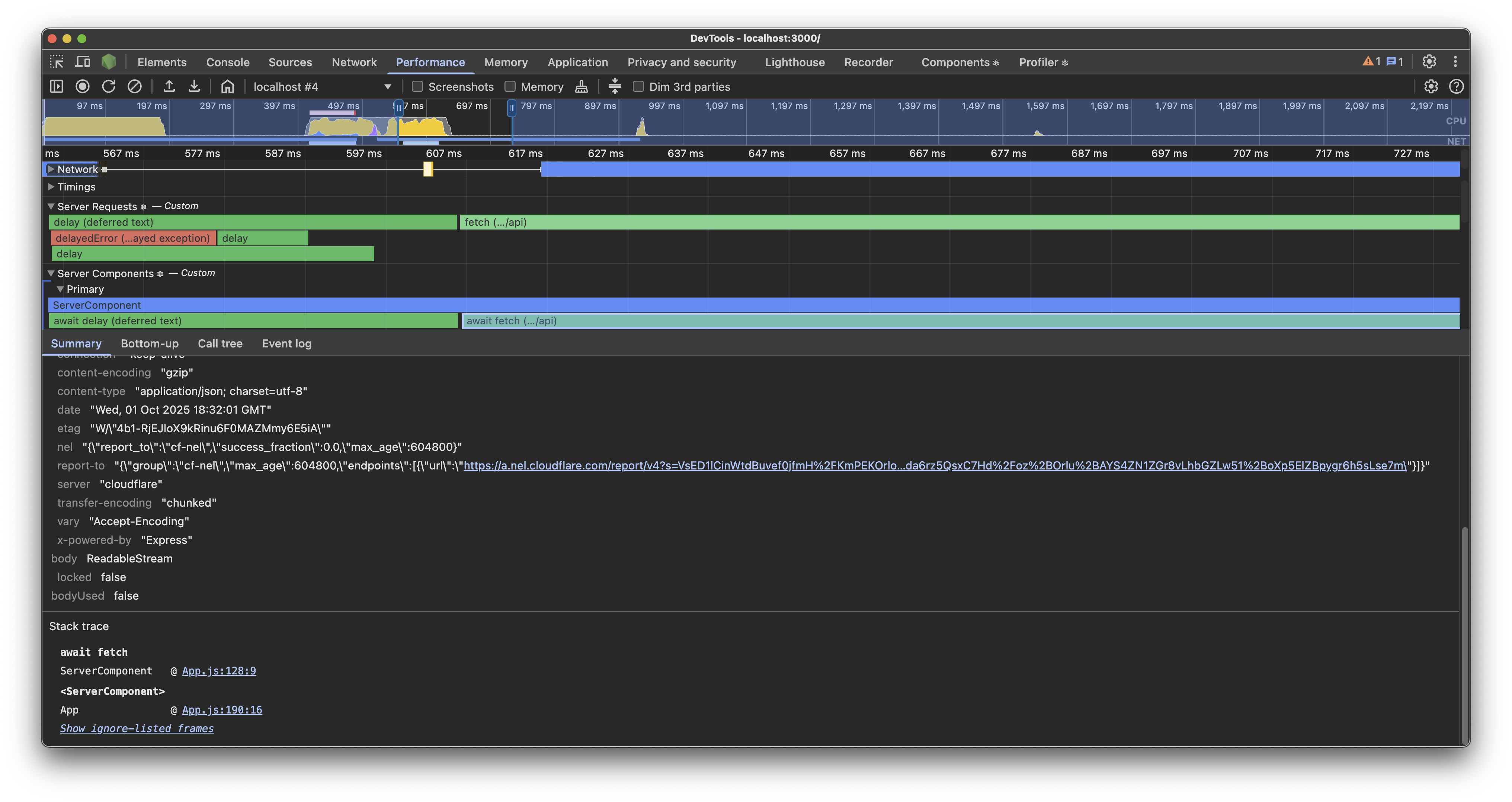Viewport: 1512px width, 802px height.
Task: Expand the Network track
Action: tap(52, 170)
